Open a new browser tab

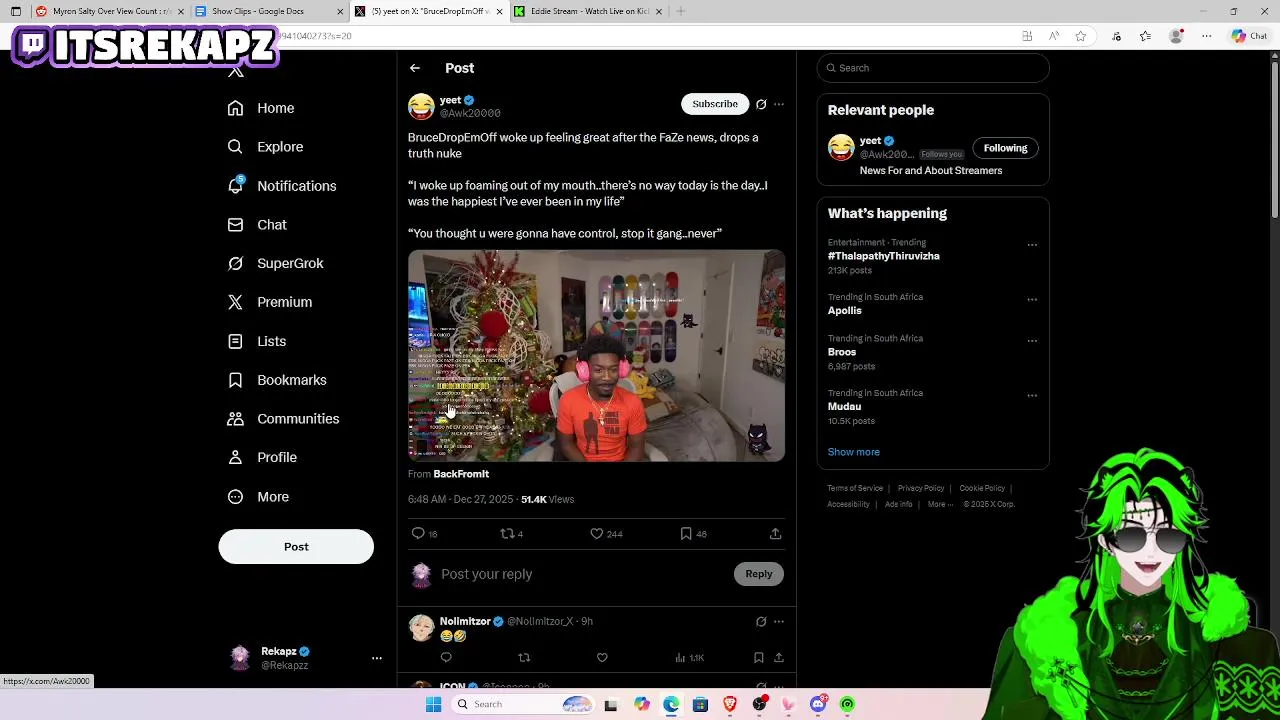680,11
